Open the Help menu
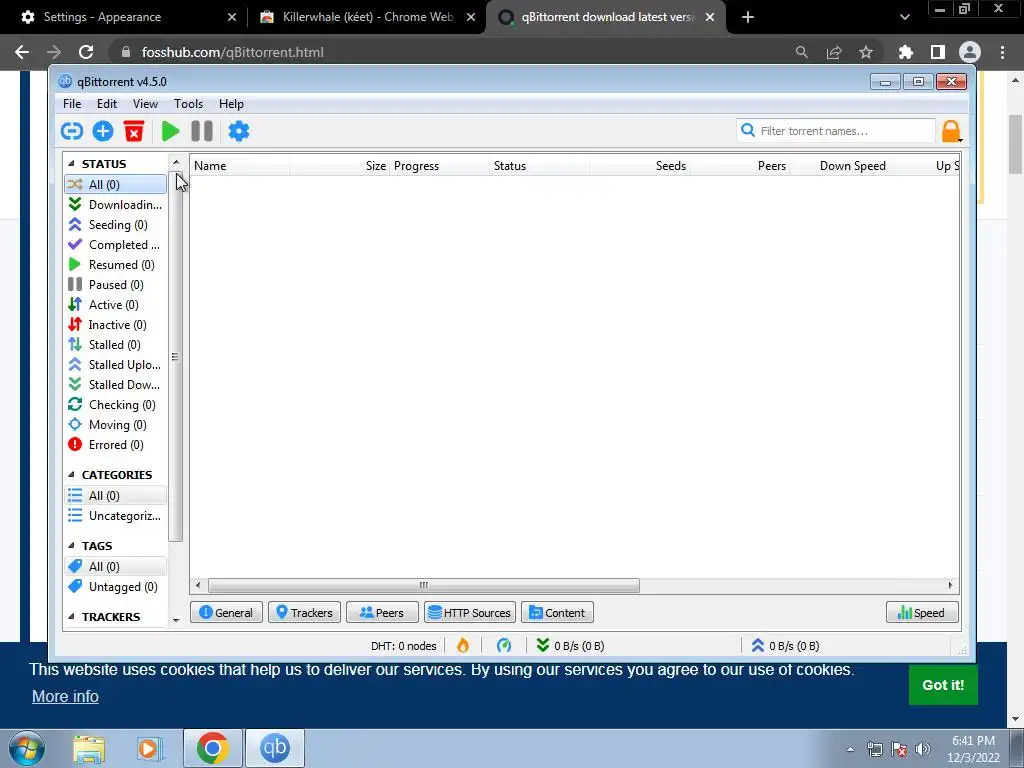The image size is (1024, 768). pos(231,104)
